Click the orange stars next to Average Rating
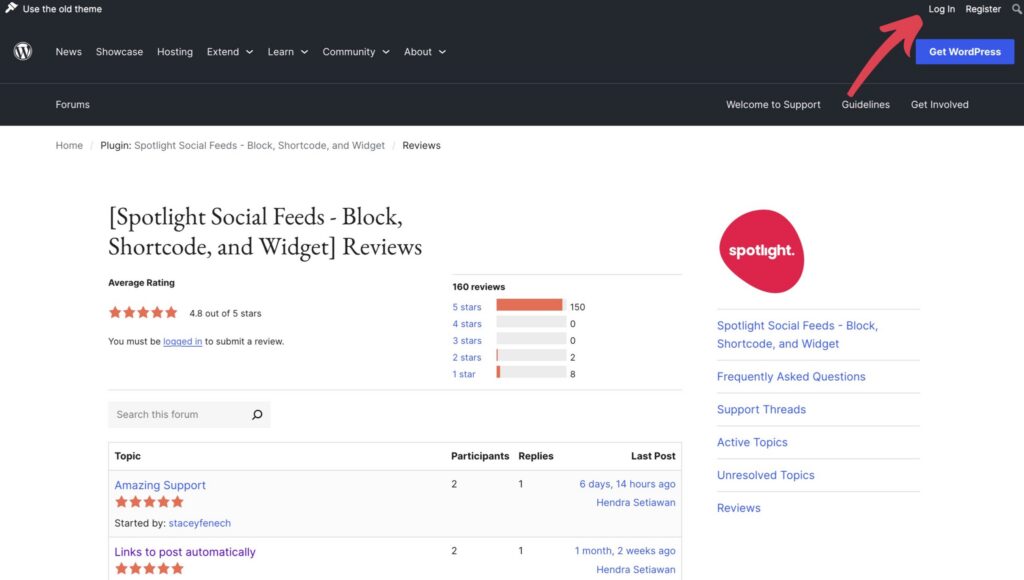 tap(143, 311)
